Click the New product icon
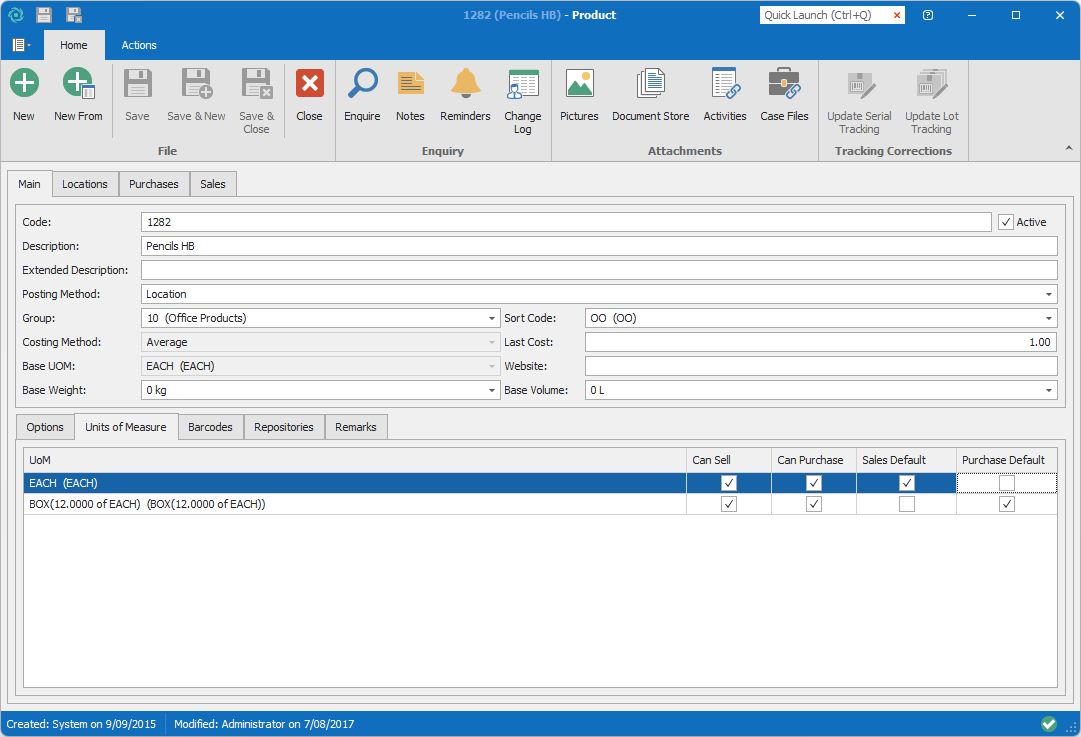Viewport: 1081px width, 737px height. [24, 84]
